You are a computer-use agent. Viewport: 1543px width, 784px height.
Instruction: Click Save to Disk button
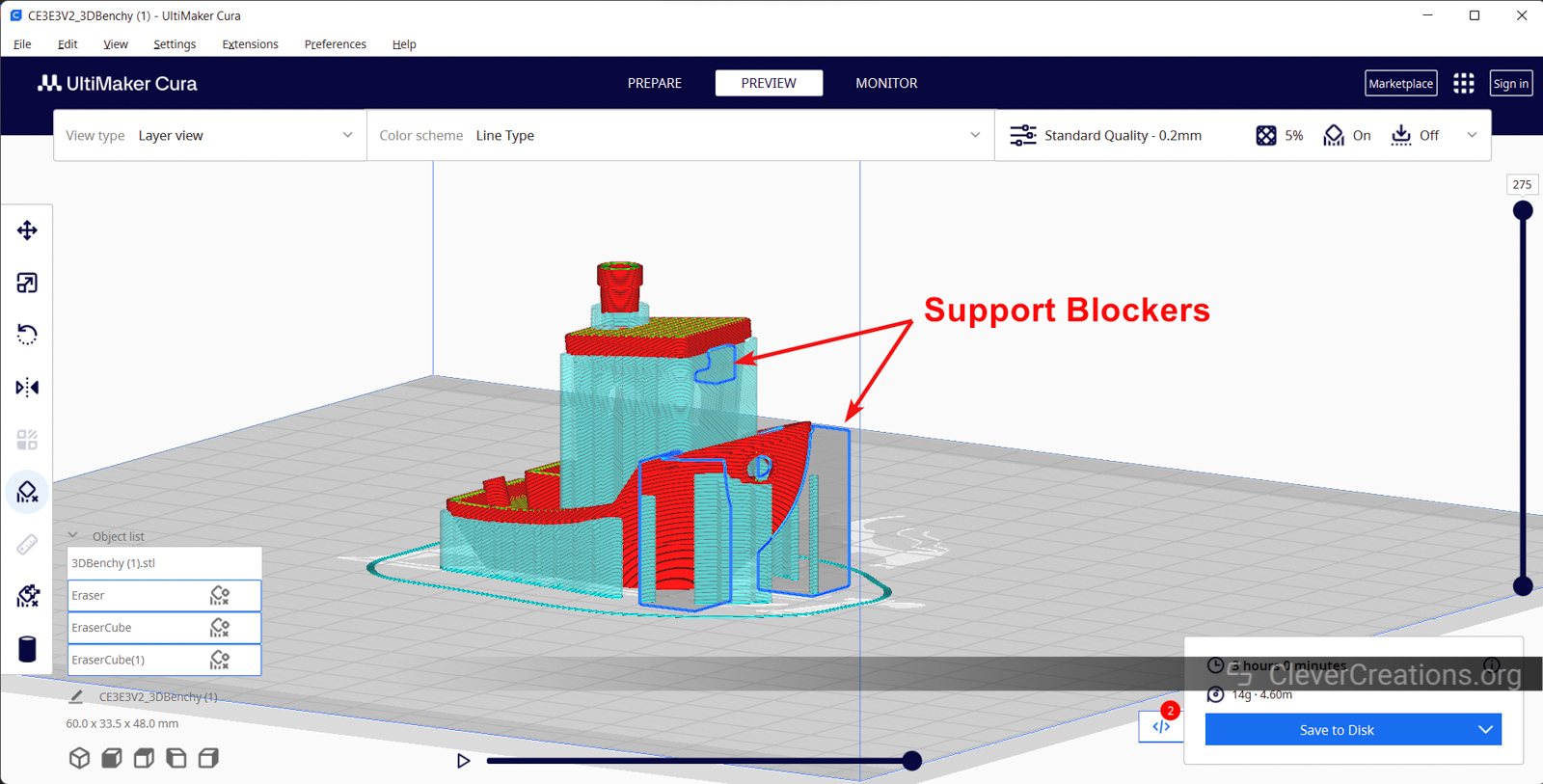pyautogui.click(x=1338, y=729)
